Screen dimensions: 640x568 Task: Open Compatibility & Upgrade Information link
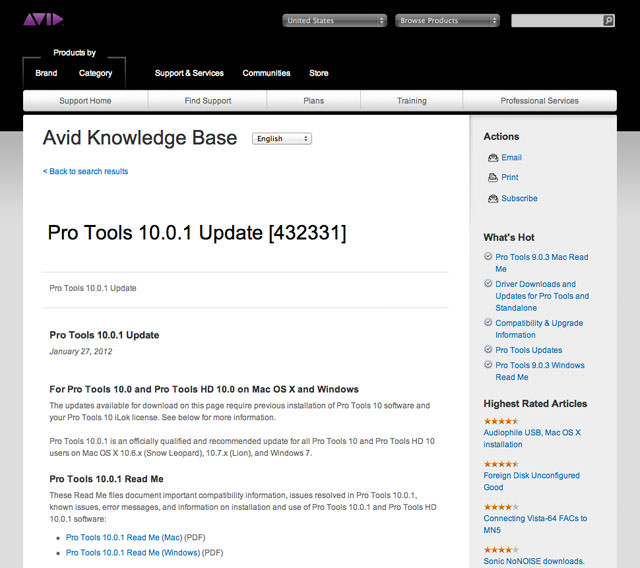539,329
